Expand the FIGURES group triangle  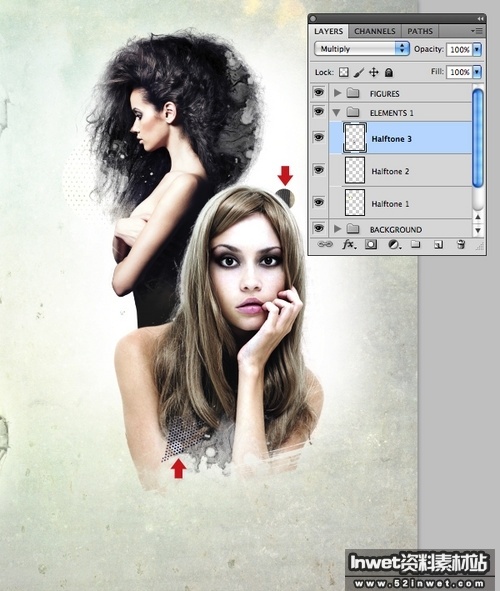pos(338,93)
